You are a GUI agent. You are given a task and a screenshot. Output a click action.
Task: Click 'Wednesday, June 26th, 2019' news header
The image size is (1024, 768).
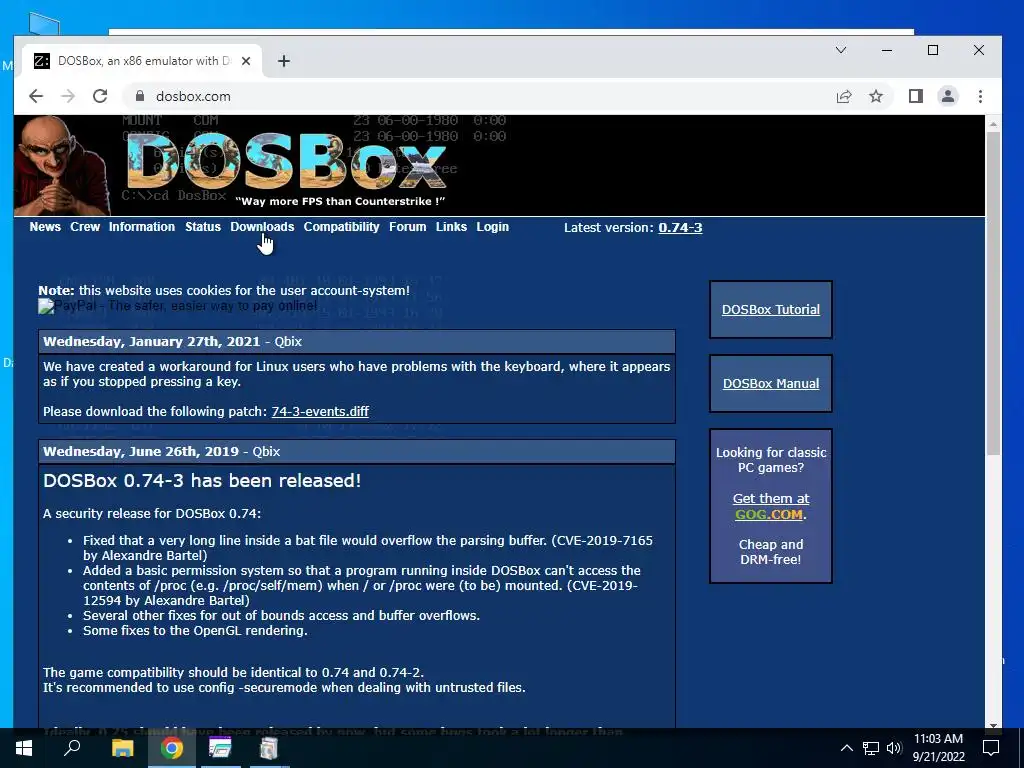click(357, 451)
